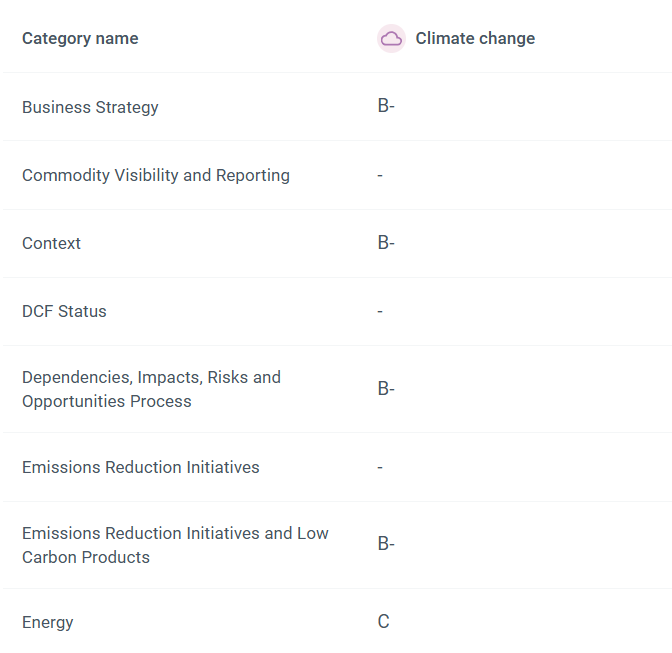Click the Climate change header text
This screenshot has width=672, height=653.
pos(475,39)
